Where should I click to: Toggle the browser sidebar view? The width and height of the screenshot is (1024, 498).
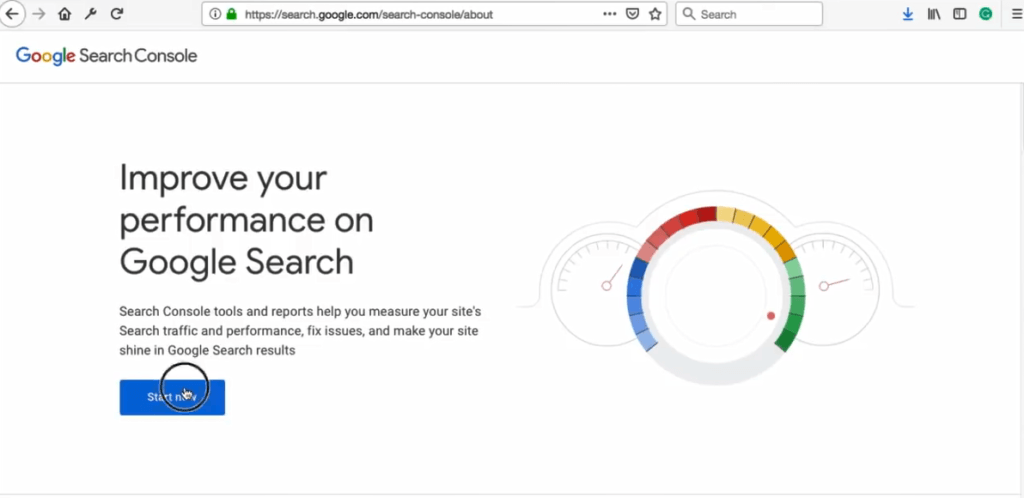[959, 14]
